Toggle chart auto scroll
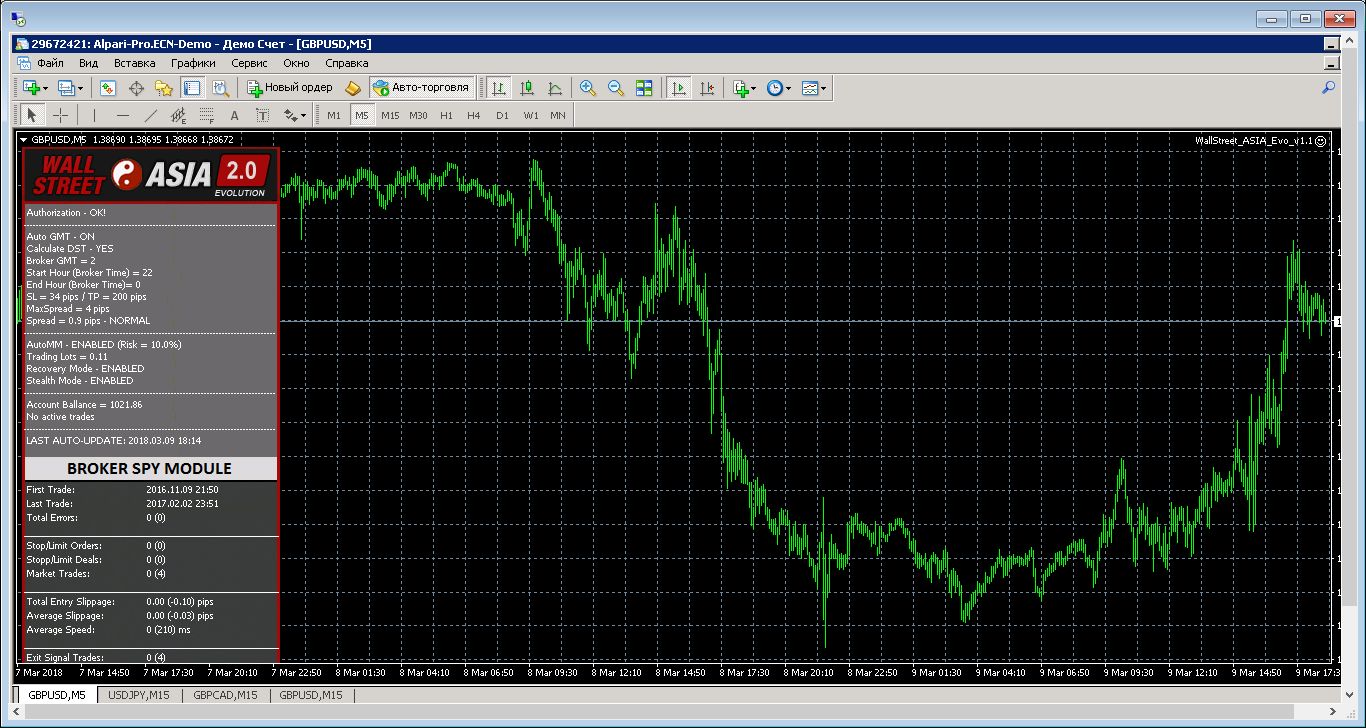The image size is (1366, 728). tap(679, 88)
